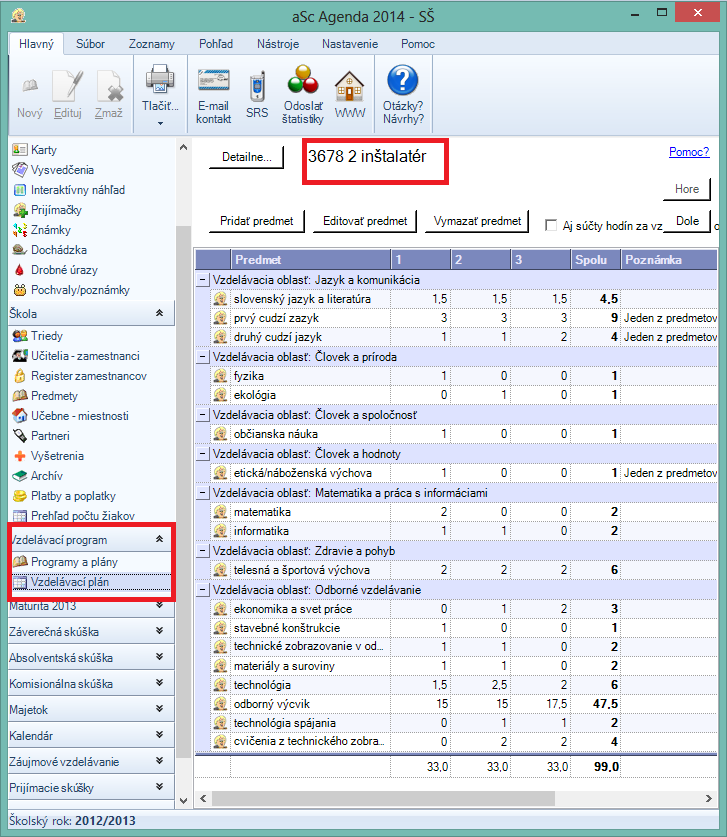This screenshot has width=727, height=837.
Task: Open Pomoc menu
Action: point(418,44)
